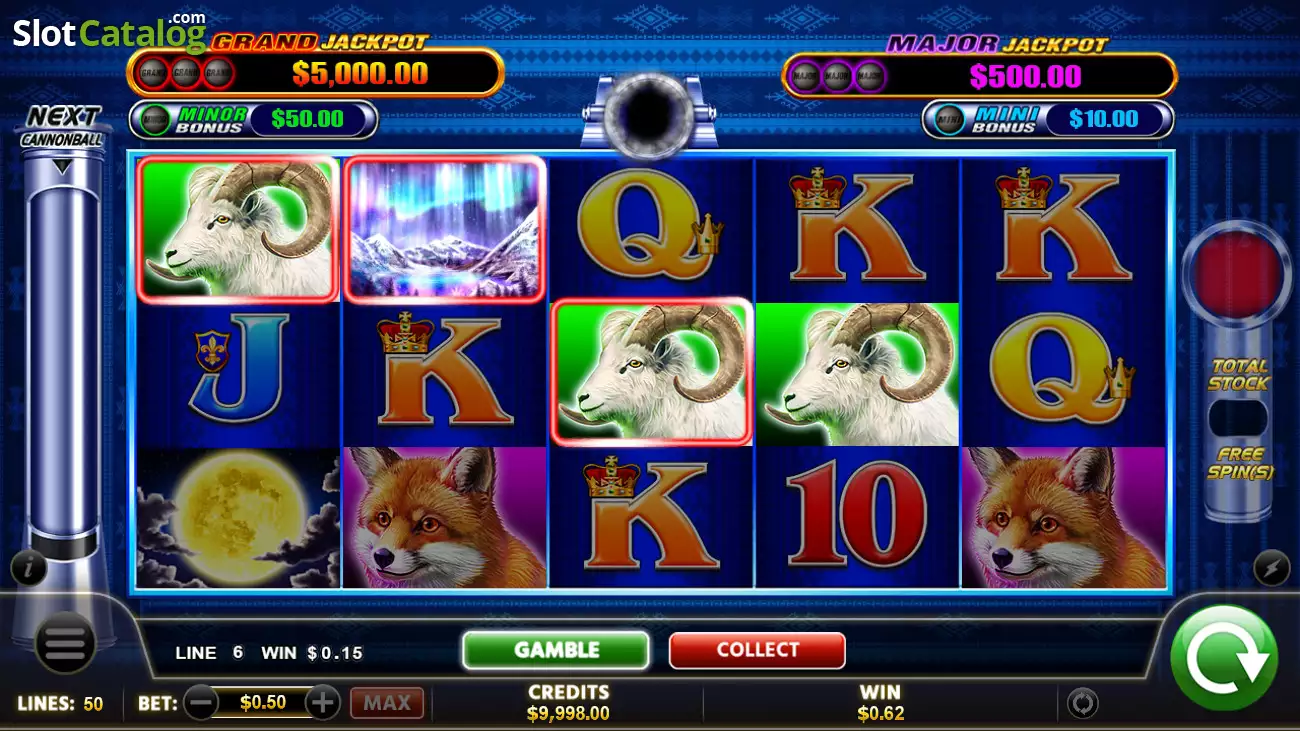Click the Mini Bonus $10.00 indicator

[1048, 119]
